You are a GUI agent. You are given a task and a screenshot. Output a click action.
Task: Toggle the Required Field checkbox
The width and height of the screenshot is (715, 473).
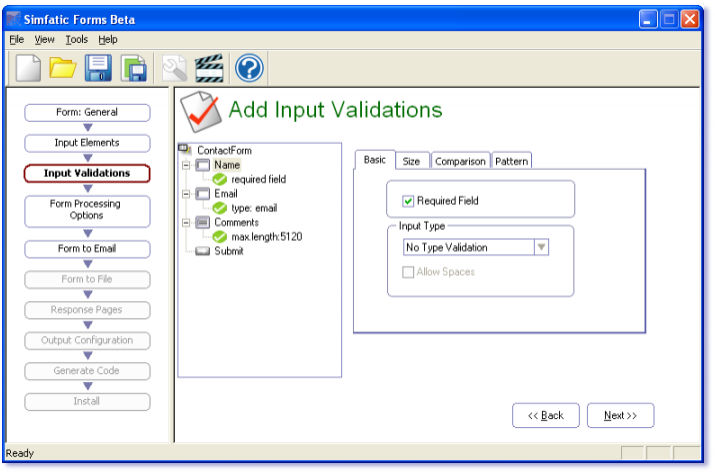408,201
